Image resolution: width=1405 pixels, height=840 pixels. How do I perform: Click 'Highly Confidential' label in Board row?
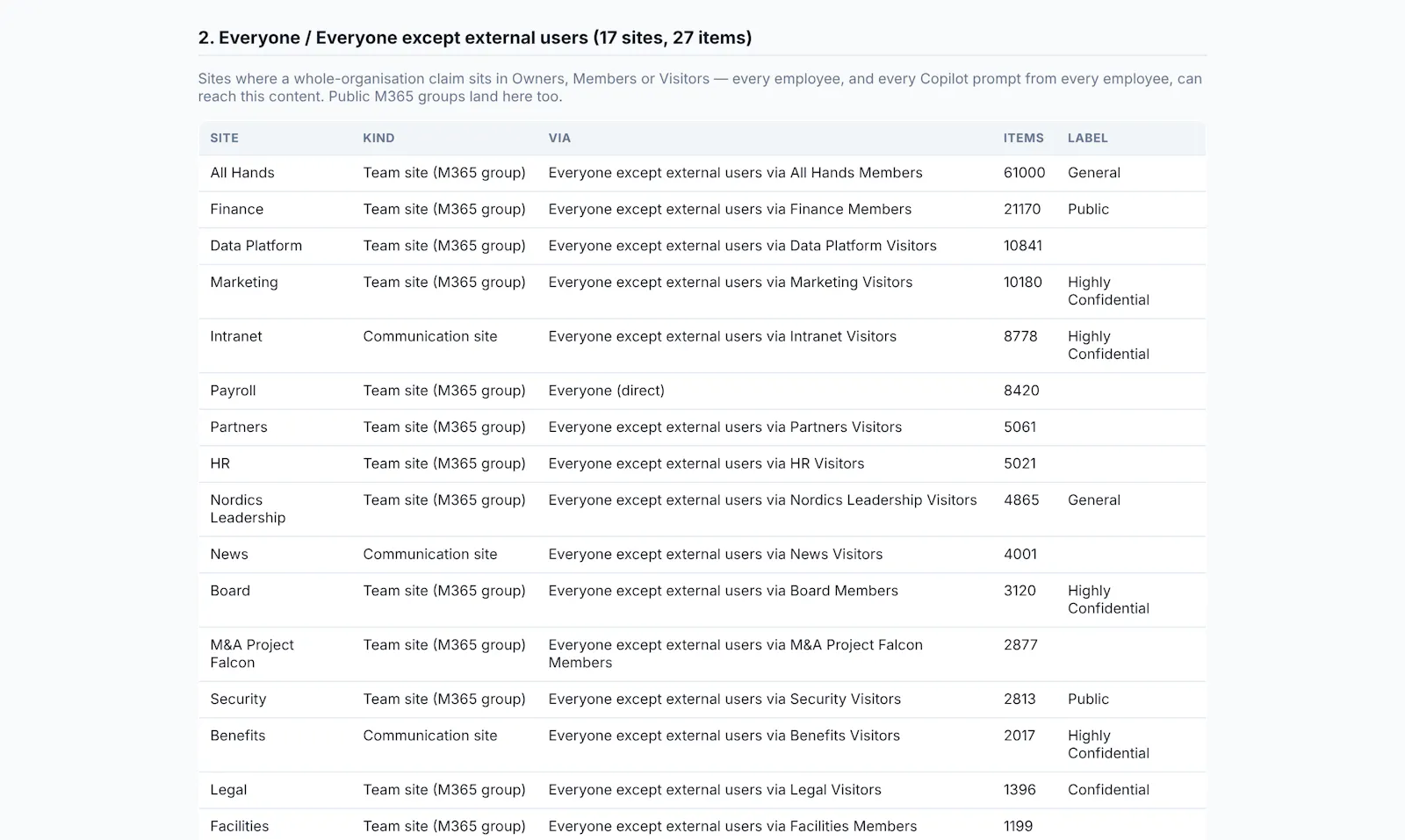pos(1108,599)
